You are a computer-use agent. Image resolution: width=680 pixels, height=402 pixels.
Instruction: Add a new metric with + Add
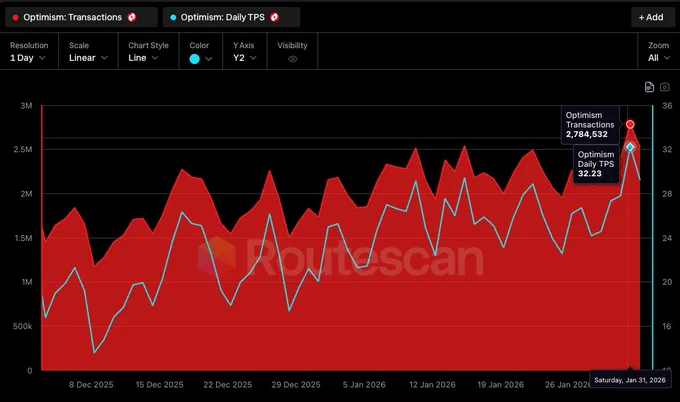coord(651,17)
